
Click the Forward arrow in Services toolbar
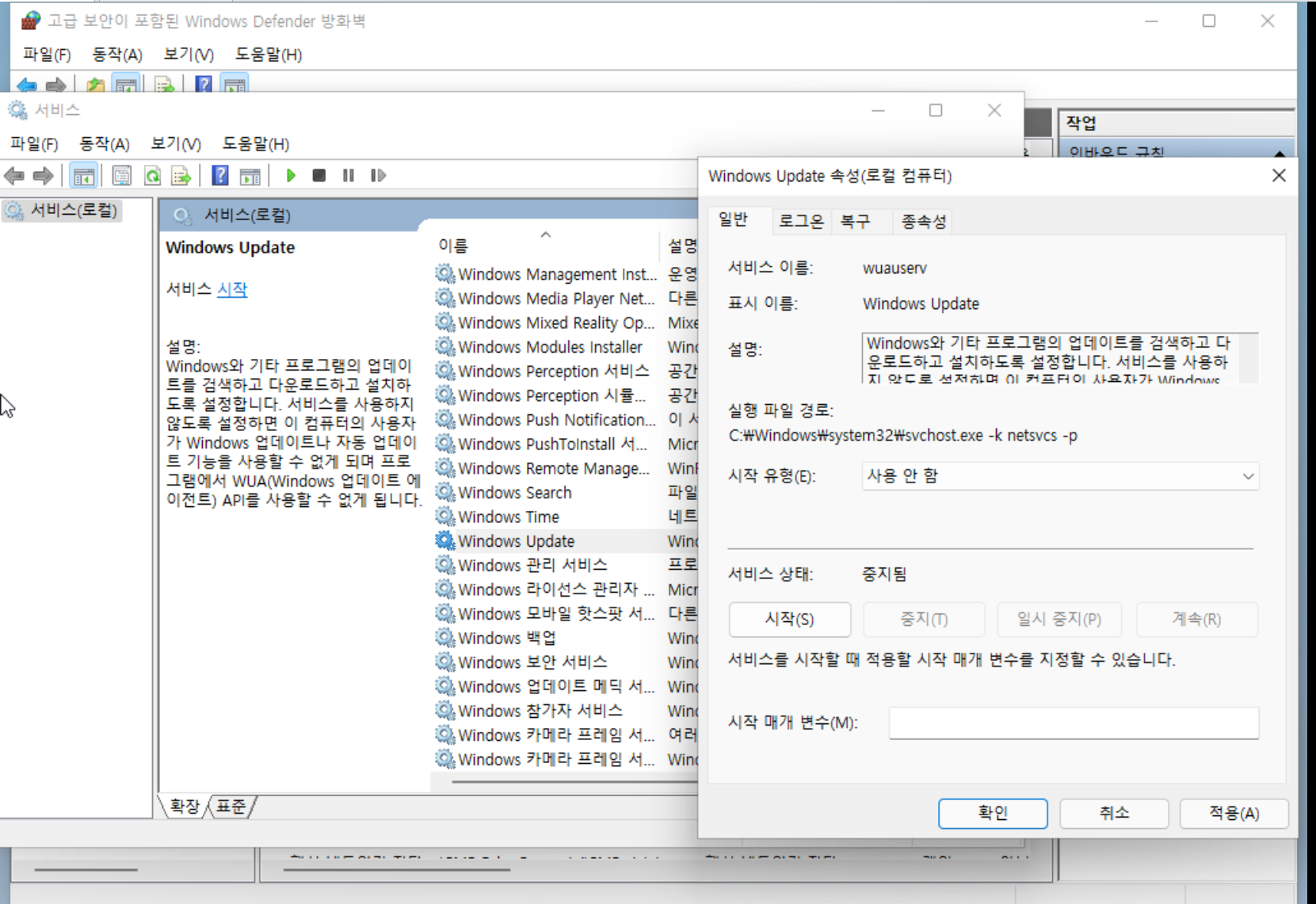click(x=43, y=176)
